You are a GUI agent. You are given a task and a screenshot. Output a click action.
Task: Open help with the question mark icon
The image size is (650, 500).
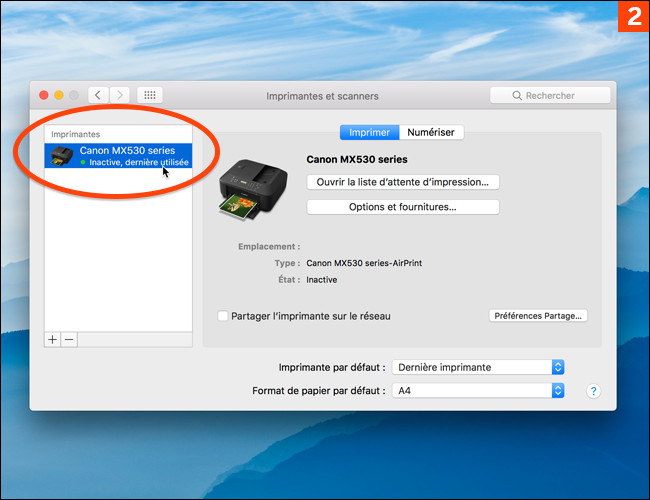(593, 391)
